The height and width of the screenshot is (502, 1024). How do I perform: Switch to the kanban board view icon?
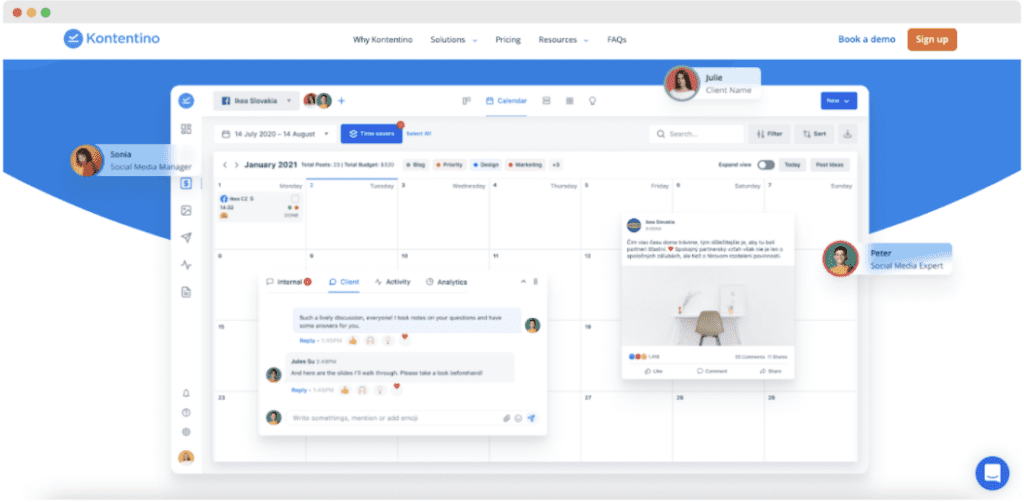(x=466, y=101)
